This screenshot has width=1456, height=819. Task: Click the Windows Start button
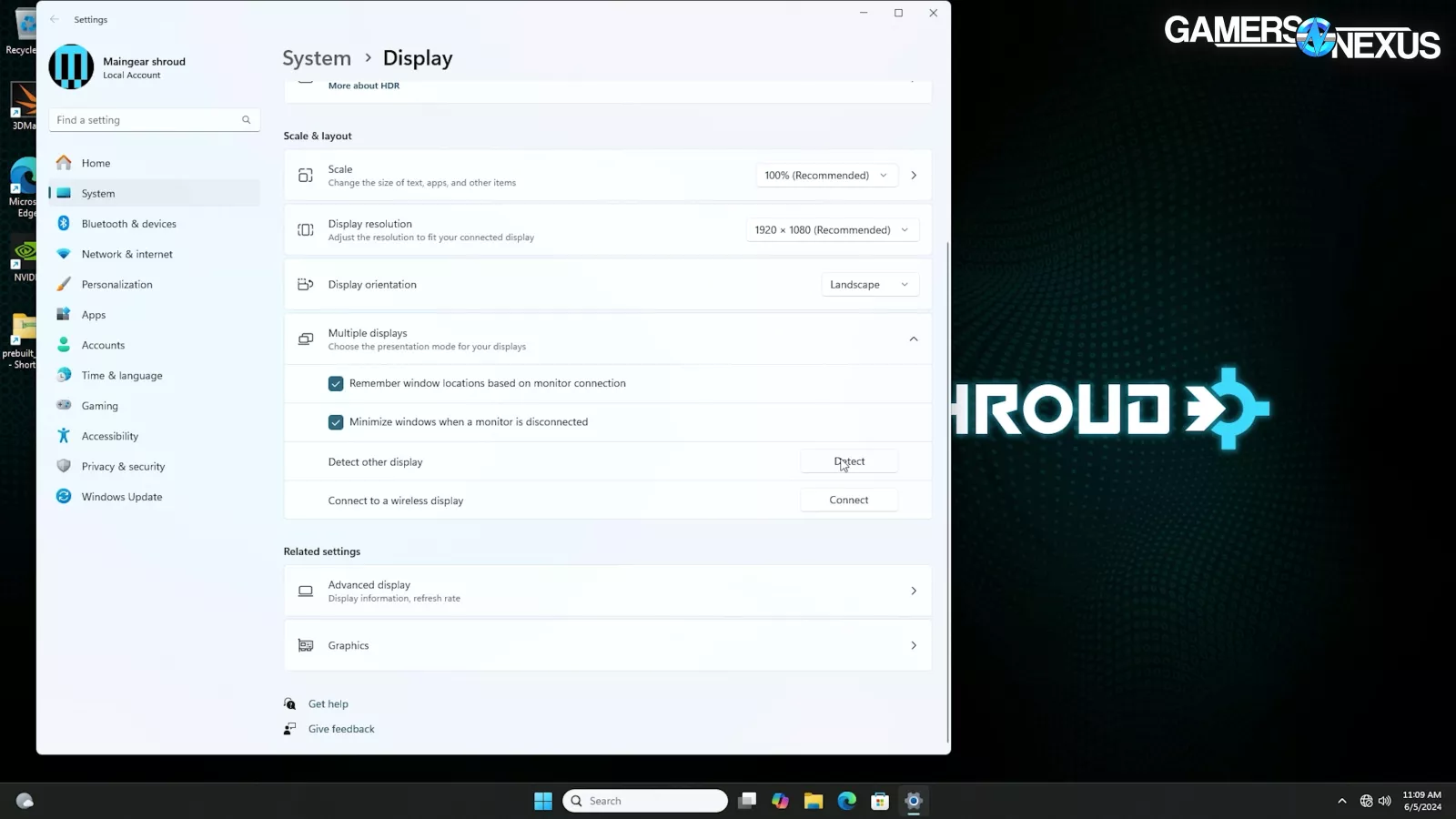[x=543, y=801]
